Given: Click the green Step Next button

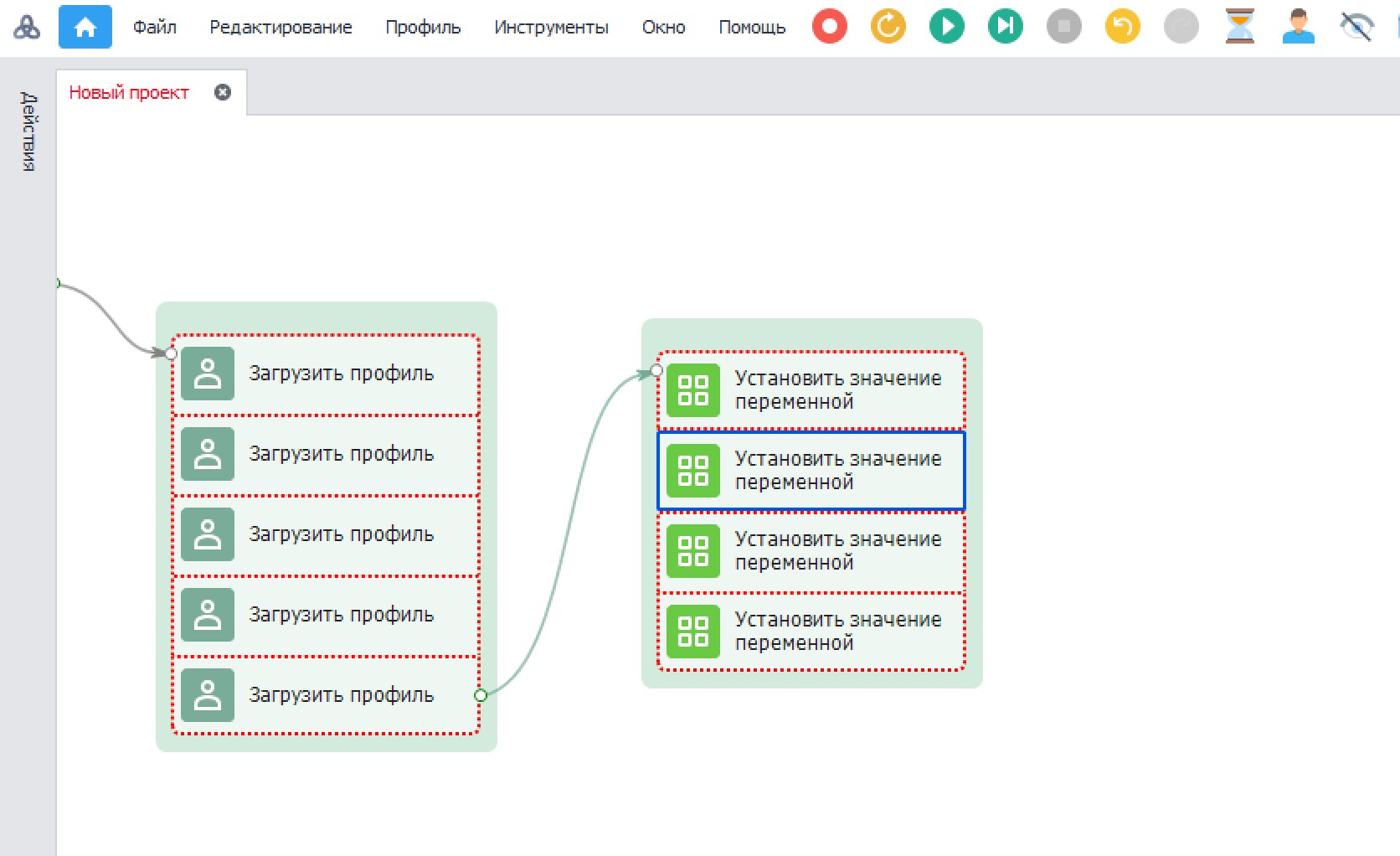Looking at the screenshot, I should tap(1005, 27).
